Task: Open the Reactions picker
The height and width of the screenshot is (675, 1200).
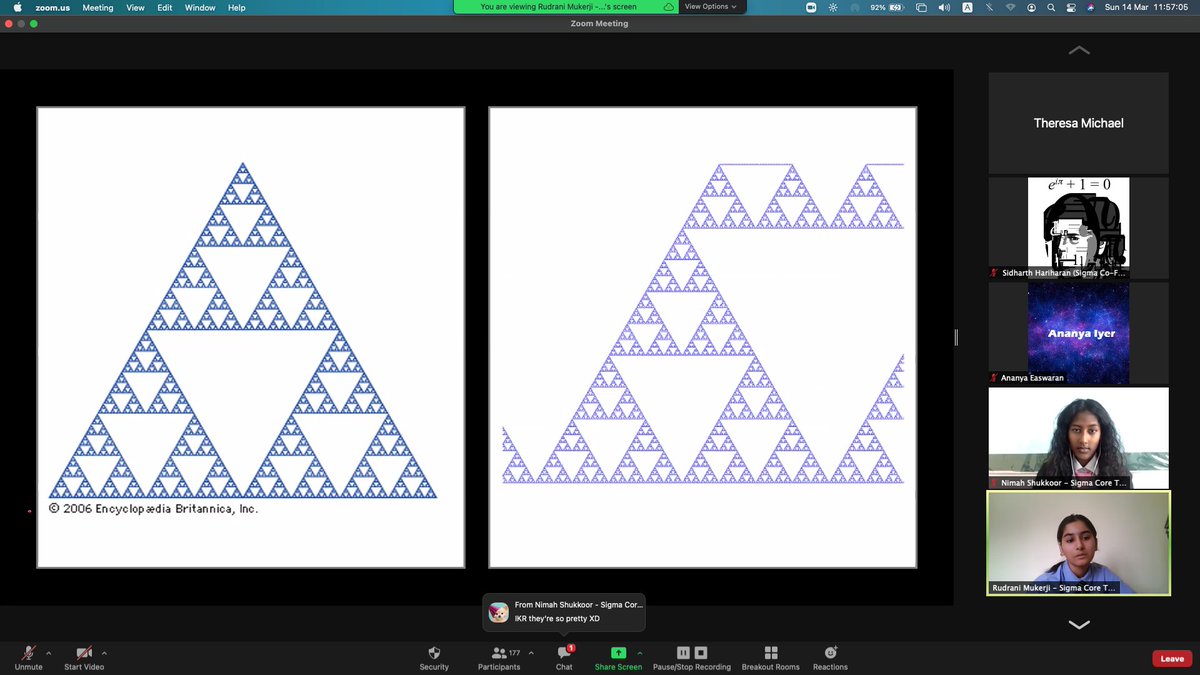Action: 829,655
